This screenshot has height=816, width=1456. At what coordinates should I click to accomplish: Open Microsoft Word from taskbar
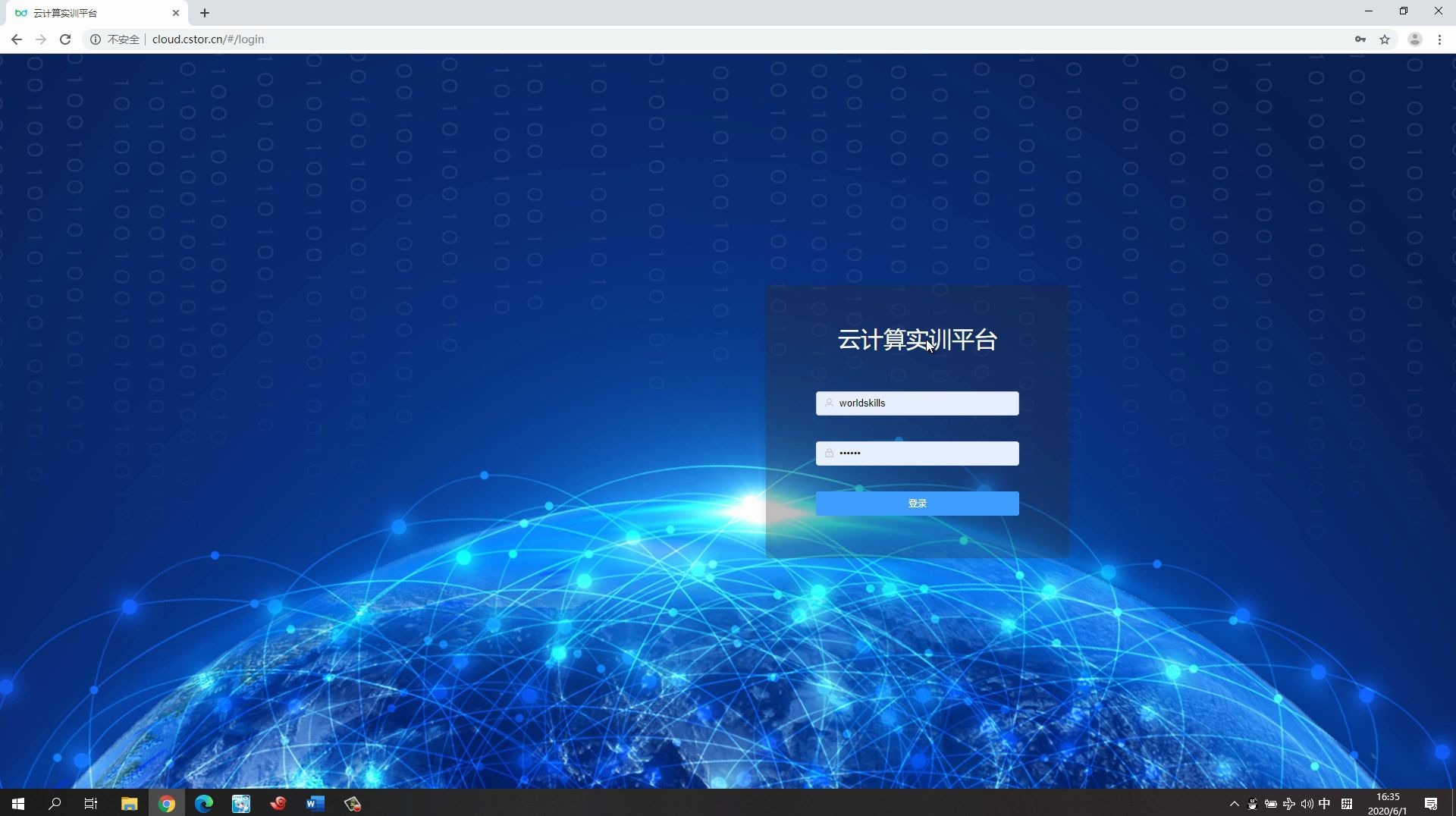point(315,803)
